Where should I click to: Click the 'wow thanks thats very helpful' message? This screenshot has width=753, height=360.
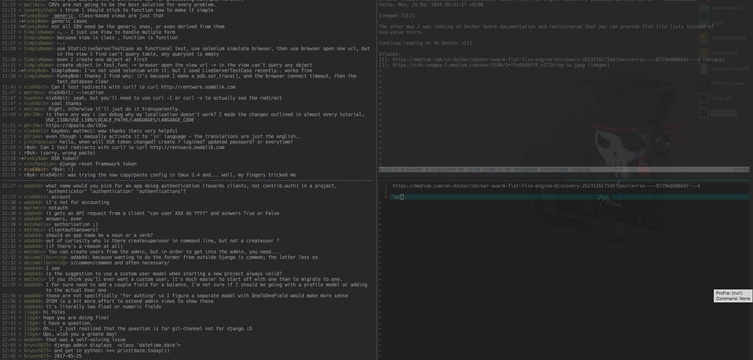coord(114,131)
